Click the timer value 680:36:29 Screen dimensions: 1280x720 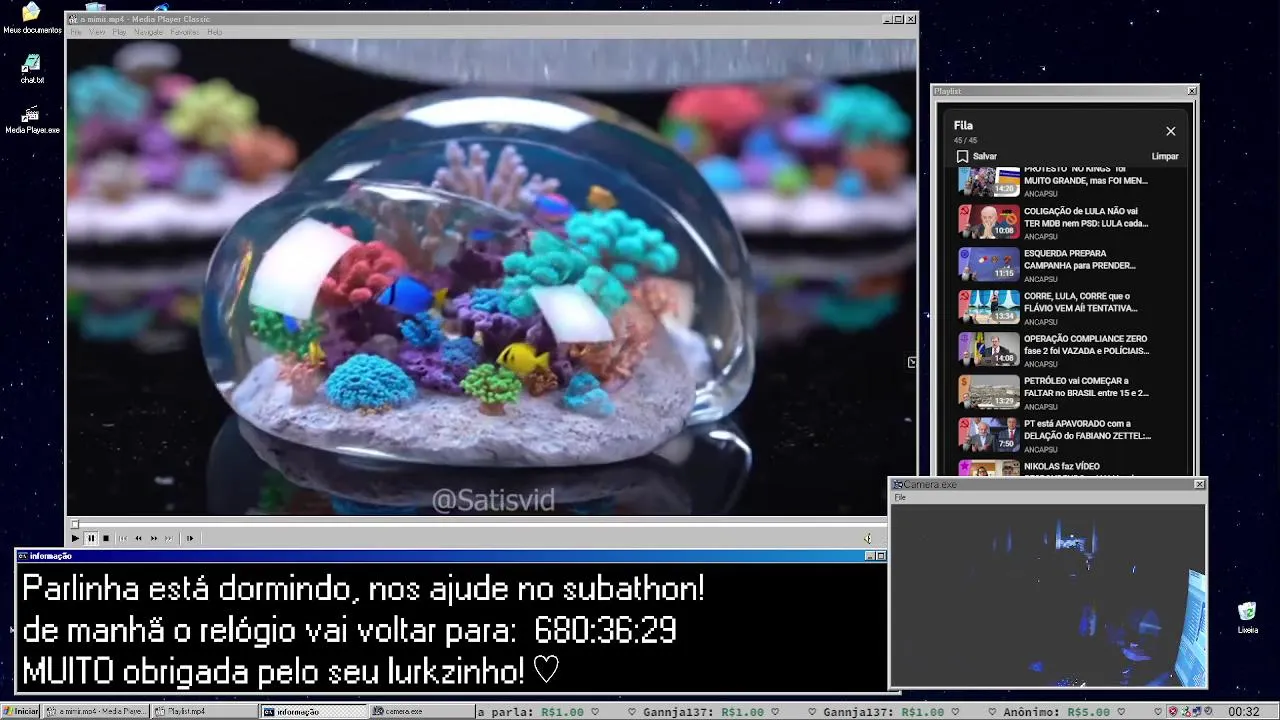point(605,631)
